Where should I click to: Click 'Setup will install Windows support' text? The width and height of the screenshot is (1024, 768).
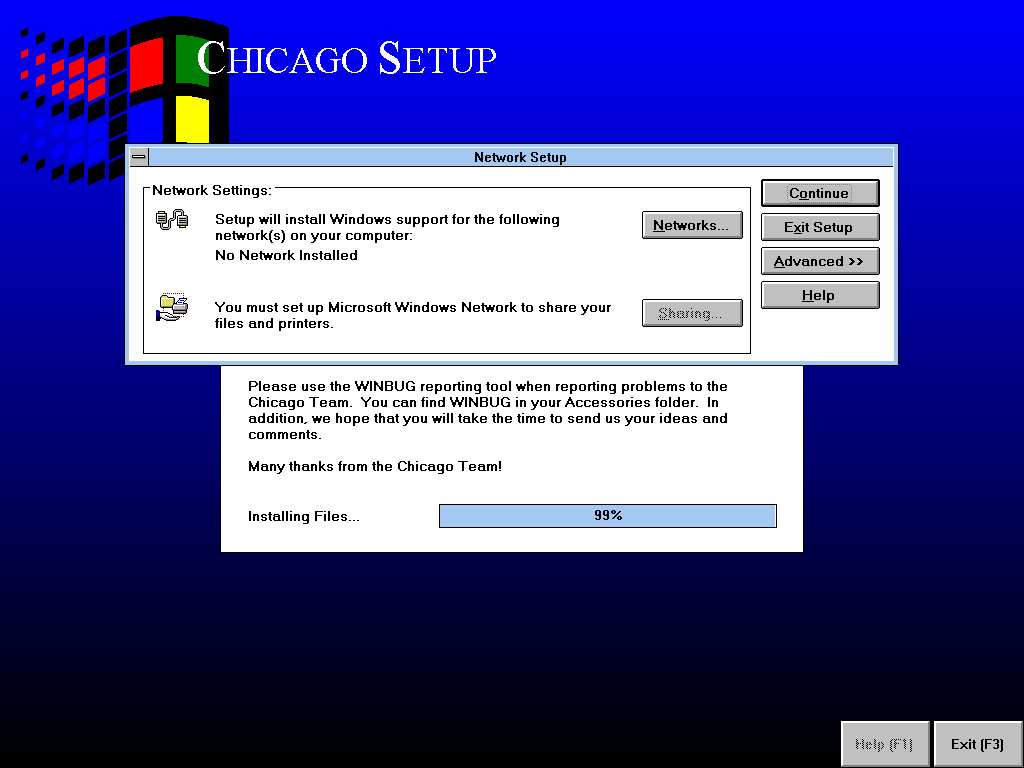(x=387, y=227)
